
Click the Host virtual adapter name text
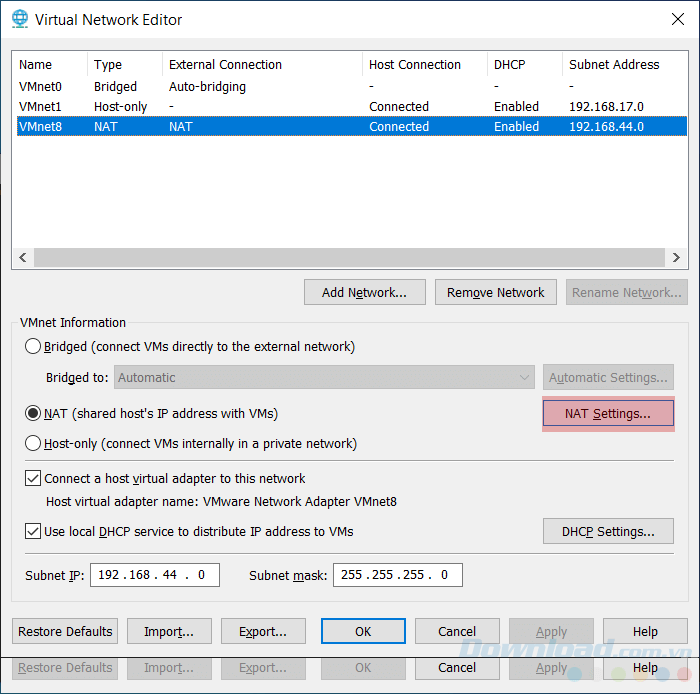tap(221, 502)
